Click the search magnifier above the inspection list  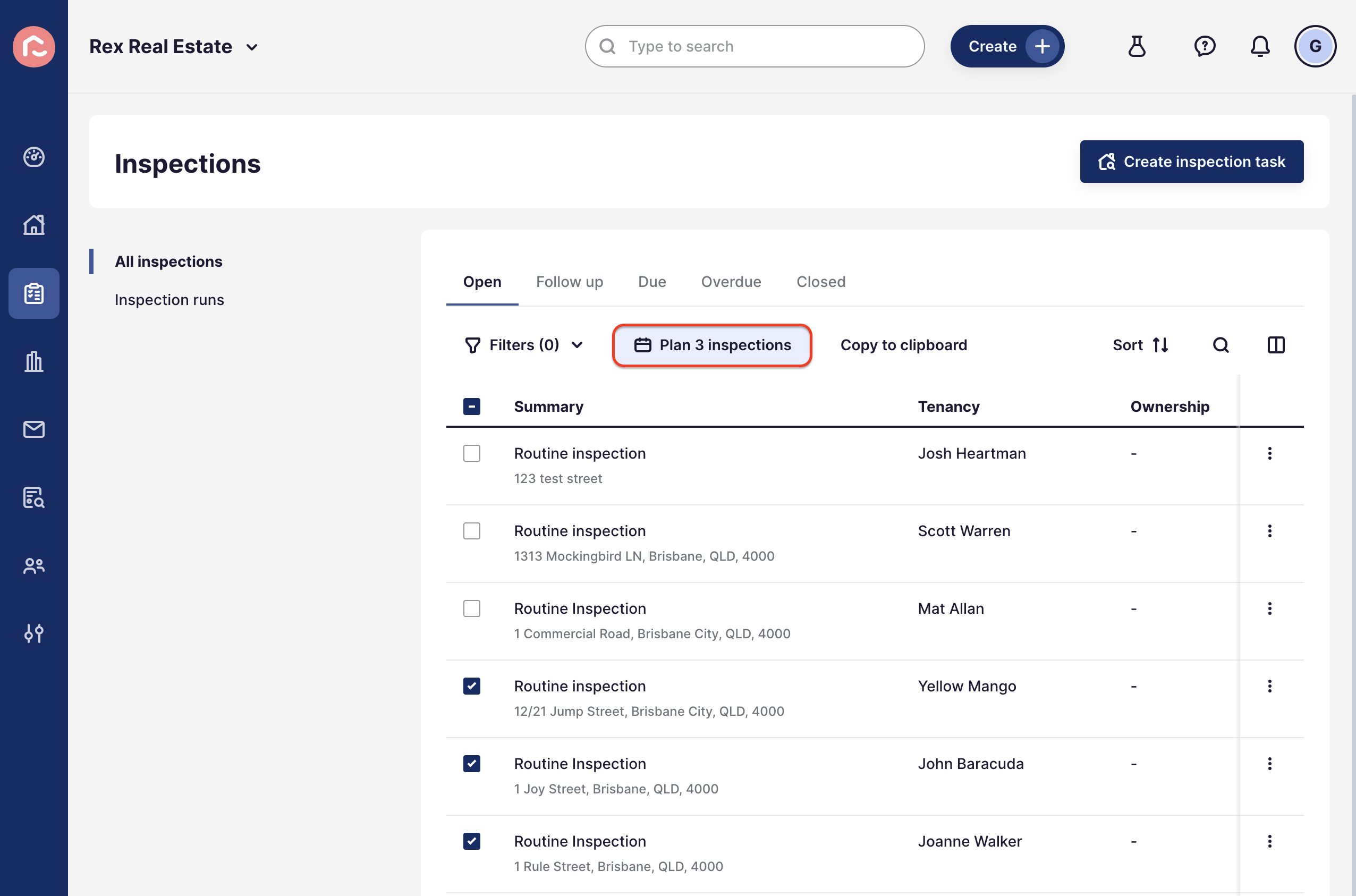pyautogui.click(x=1221, y=344)
